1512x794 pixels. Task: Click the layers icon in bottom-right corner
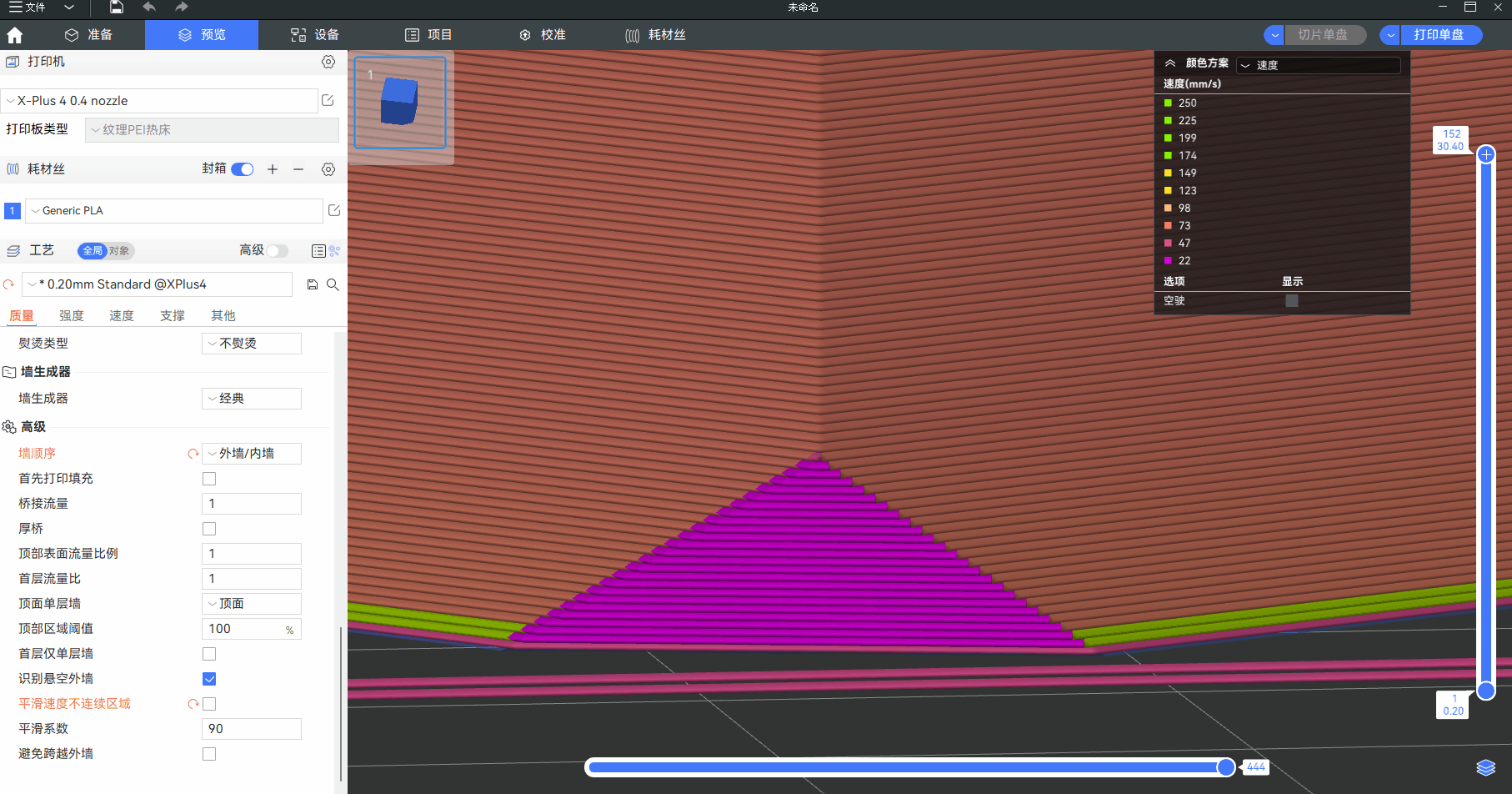coord(1485,767)
